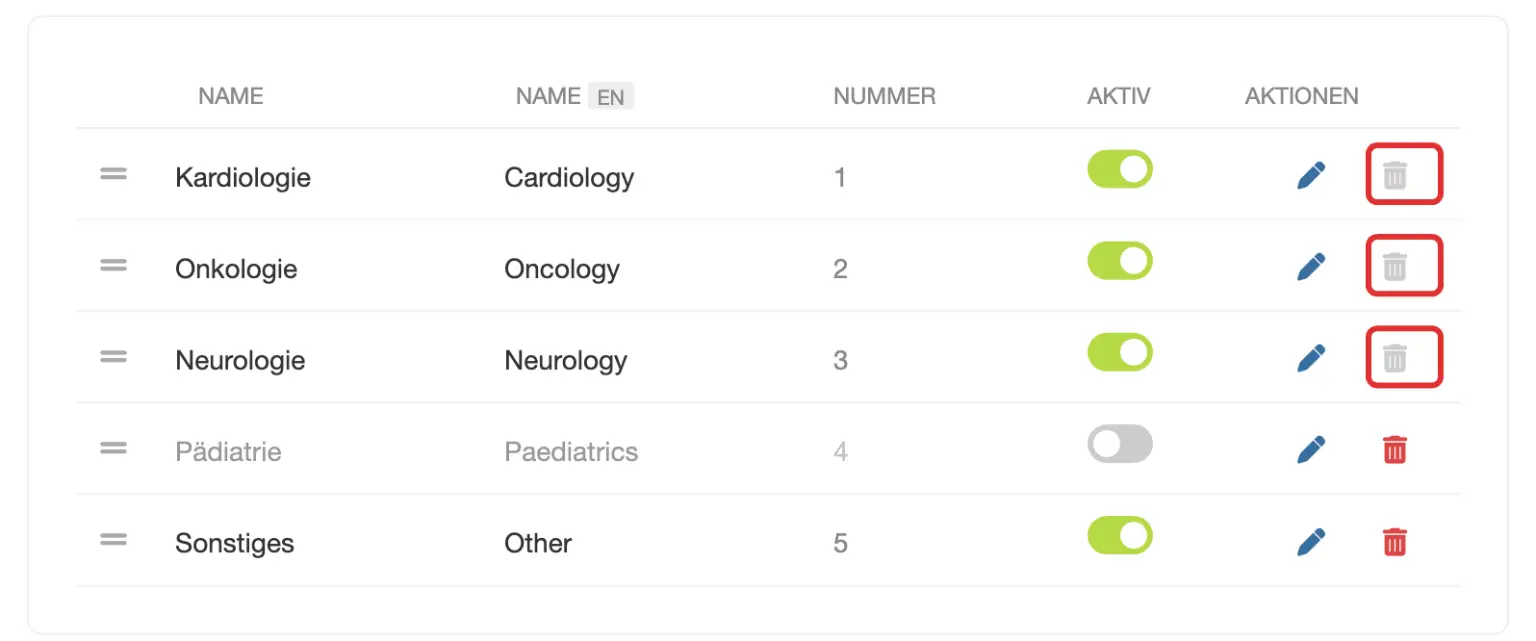Edit the Kardiologie row with the pencil icon

[1310, 176]
